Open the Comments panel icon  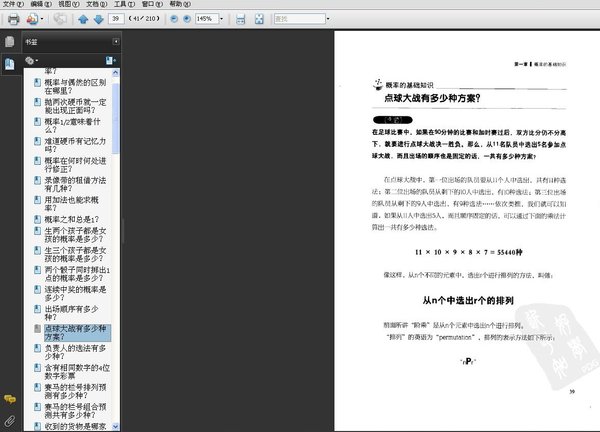(x=10, y=399)
